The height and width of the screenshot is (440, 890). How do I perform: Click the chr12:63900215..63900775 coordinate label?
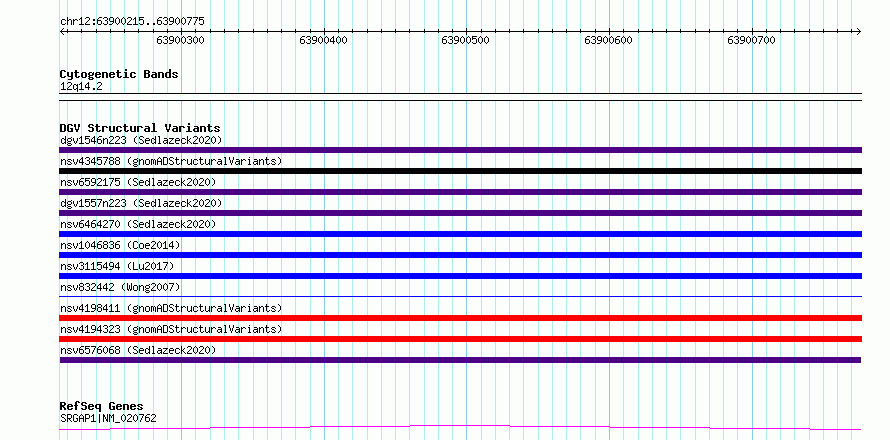[x=132, y=22]
